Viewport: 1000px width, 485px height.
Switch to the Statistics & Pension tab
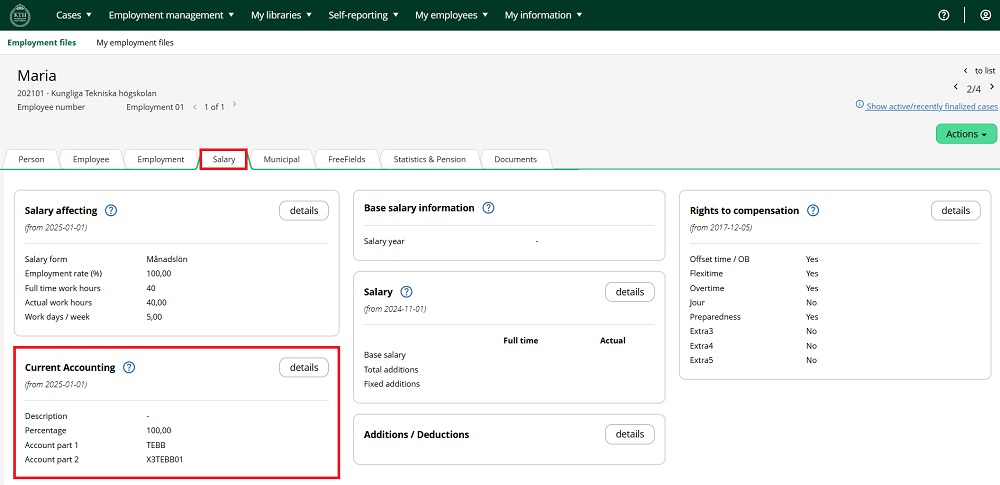pyautogui.click(x=429, y=159)
